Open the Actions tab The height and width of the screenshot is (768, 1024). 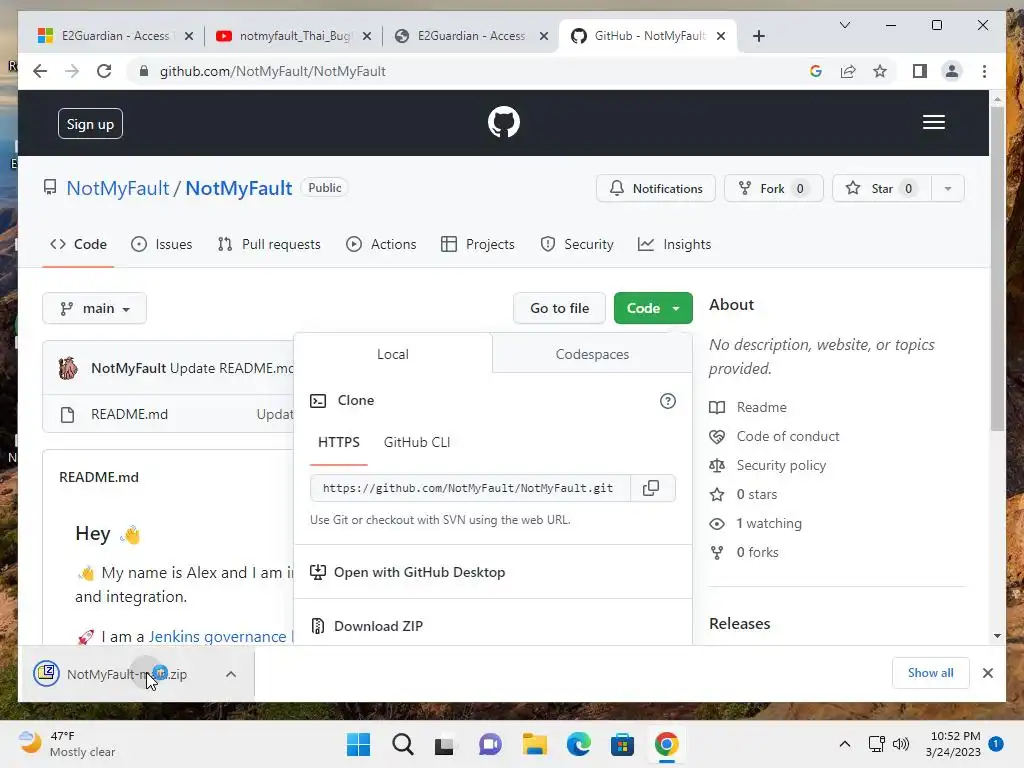point(381,244)
